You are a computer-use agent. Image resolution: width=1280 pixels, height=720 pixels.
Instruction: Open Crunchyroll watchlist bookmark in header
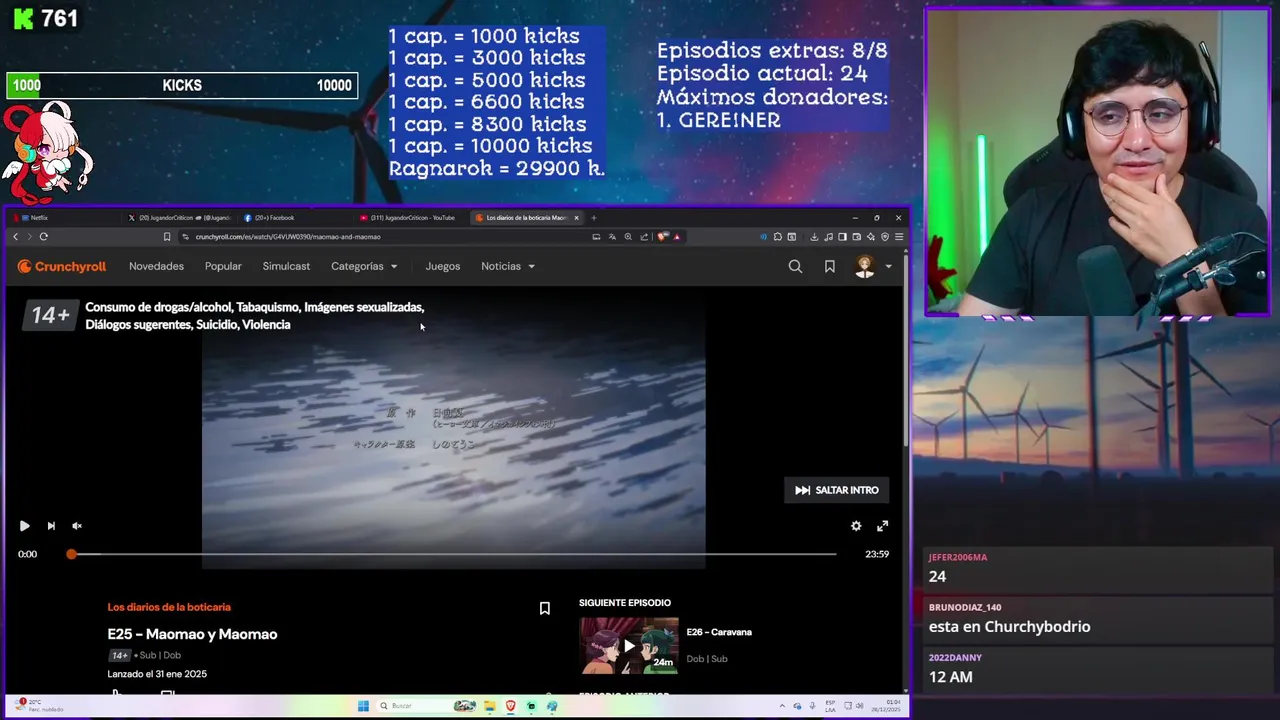pyautogui.click(x=830, y=266)
